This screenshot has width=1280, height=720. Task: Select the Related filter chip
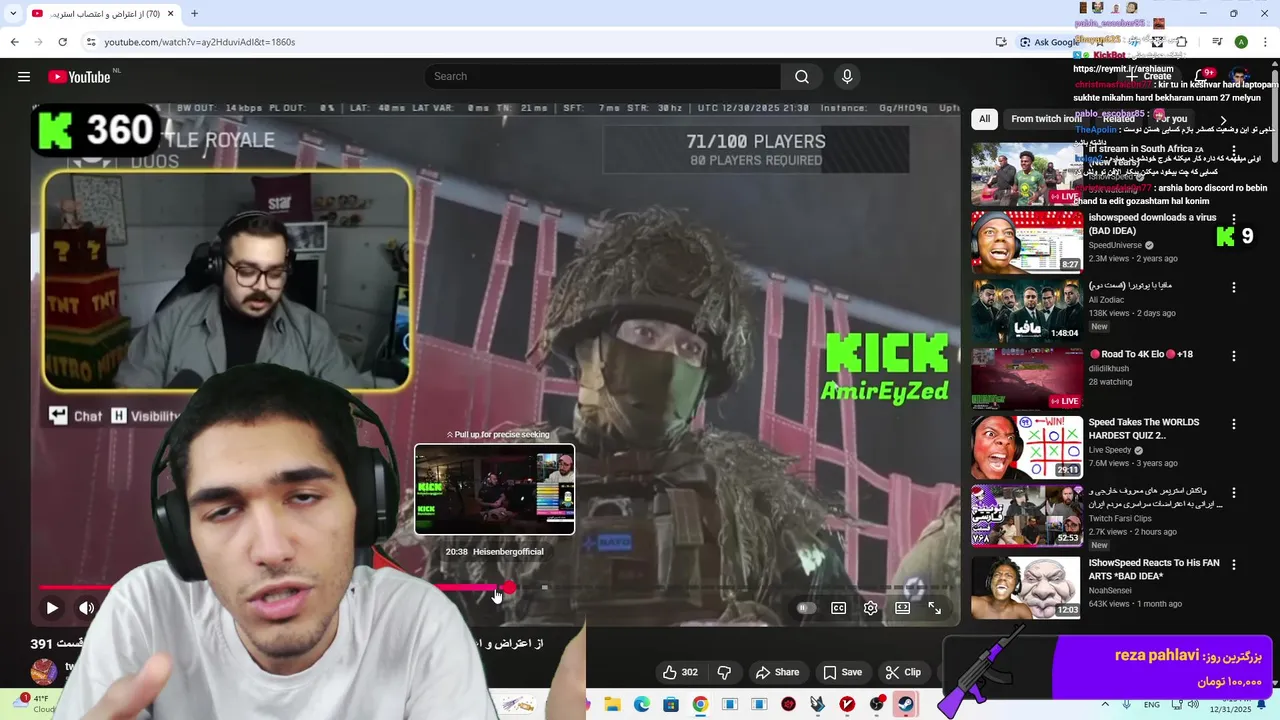(x=1119, y=119)
